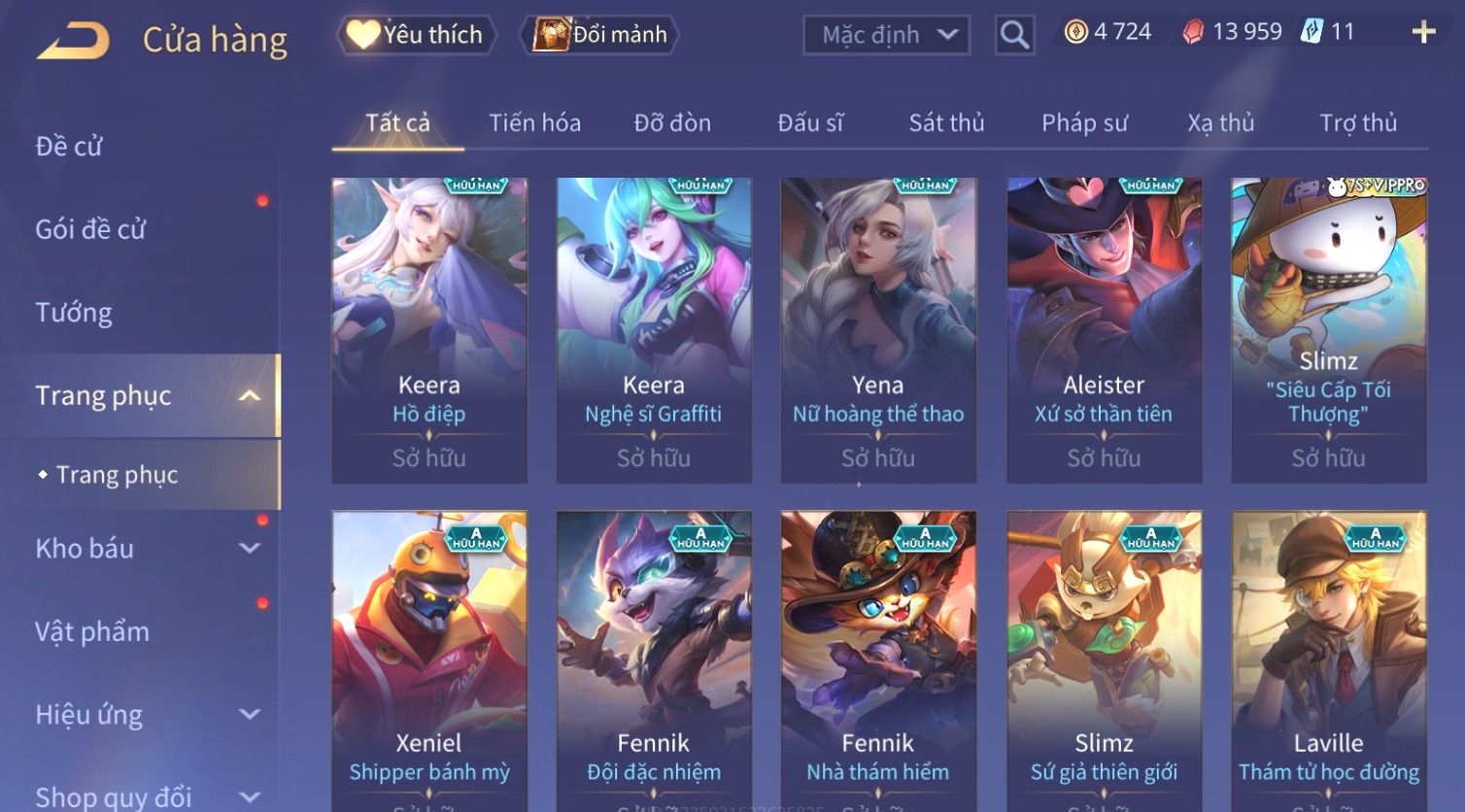Open Tướng in the sidebar
This screenshot has width=1465, height=812.
(x=74, y=313)
